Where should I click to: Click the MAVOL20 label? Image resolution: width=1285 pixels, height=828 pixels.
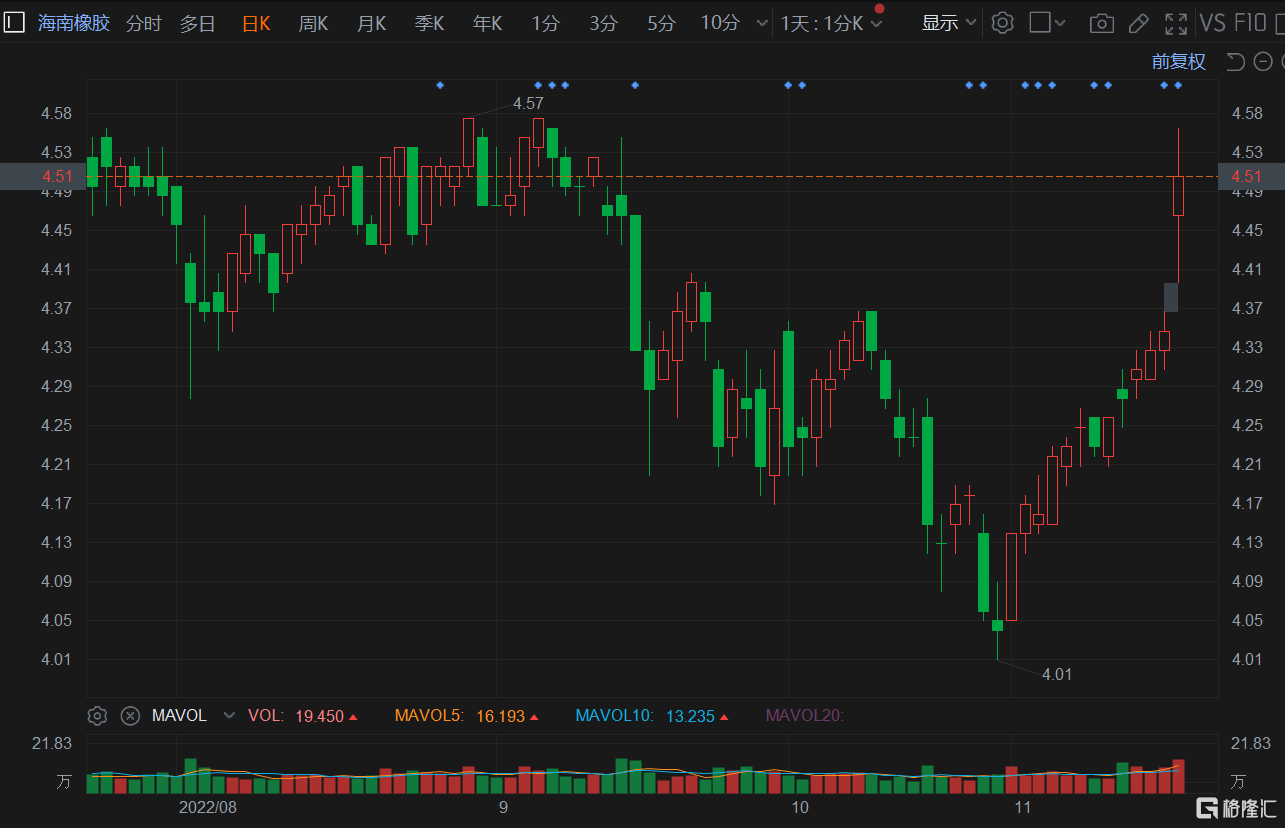[805, 716]
